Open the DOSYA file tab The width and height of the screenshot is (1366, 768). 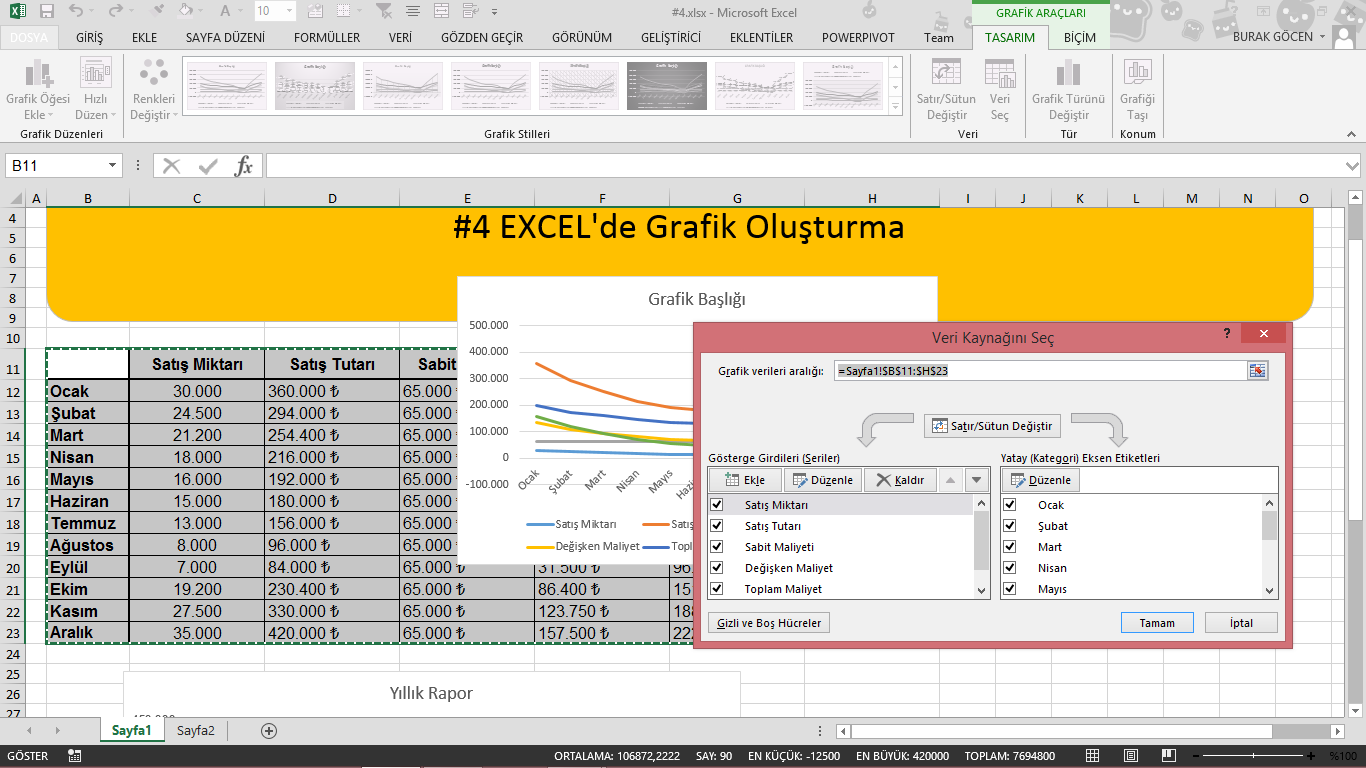[29, 38]
